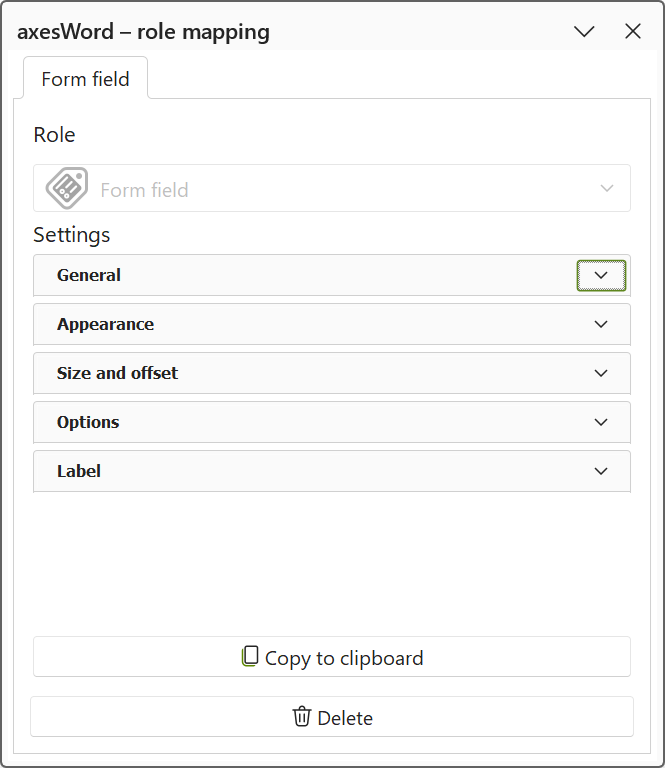Expand the General settings chevron

click(x=601, y=275)
